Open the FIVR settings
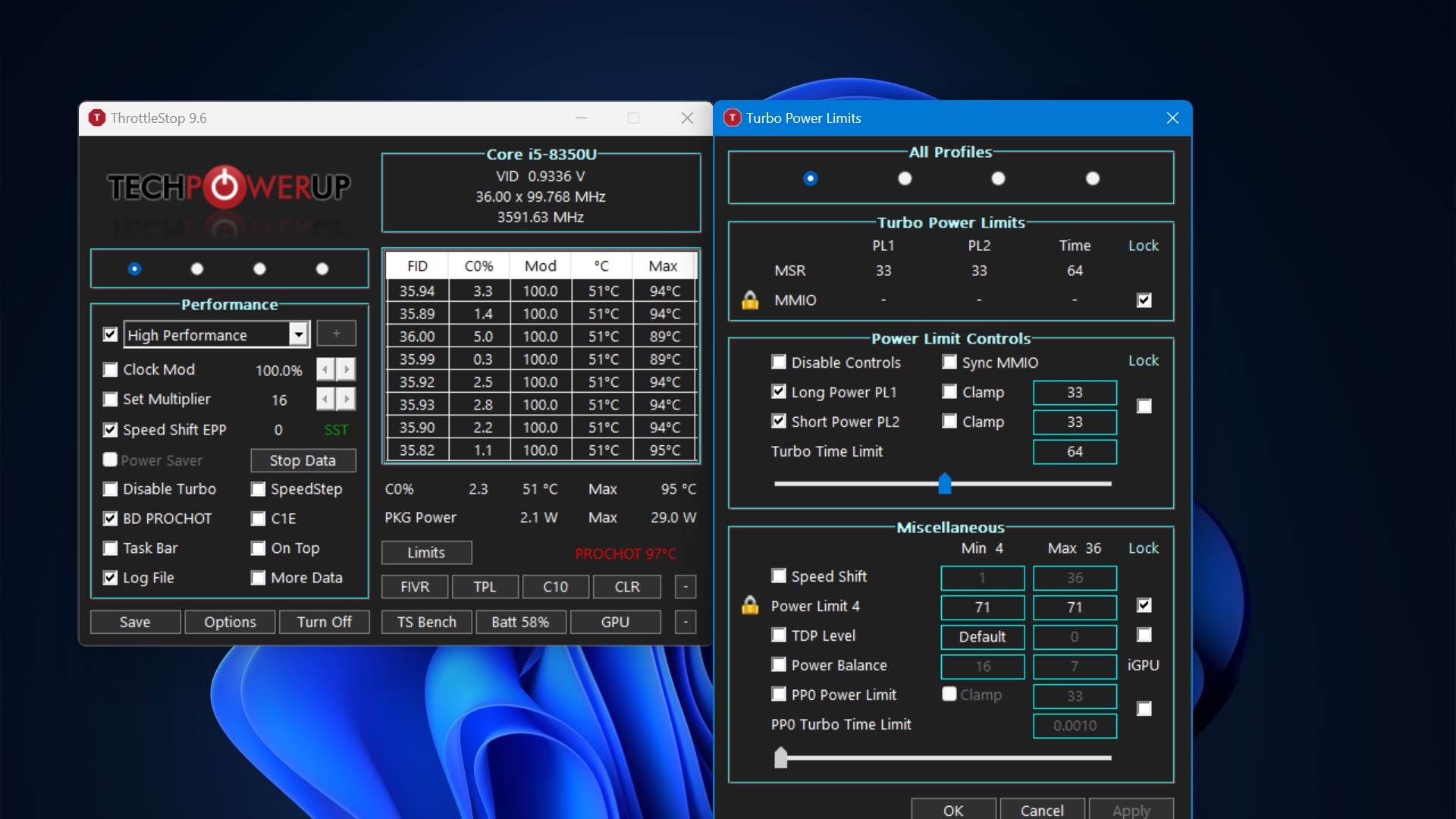 point(415,587)
